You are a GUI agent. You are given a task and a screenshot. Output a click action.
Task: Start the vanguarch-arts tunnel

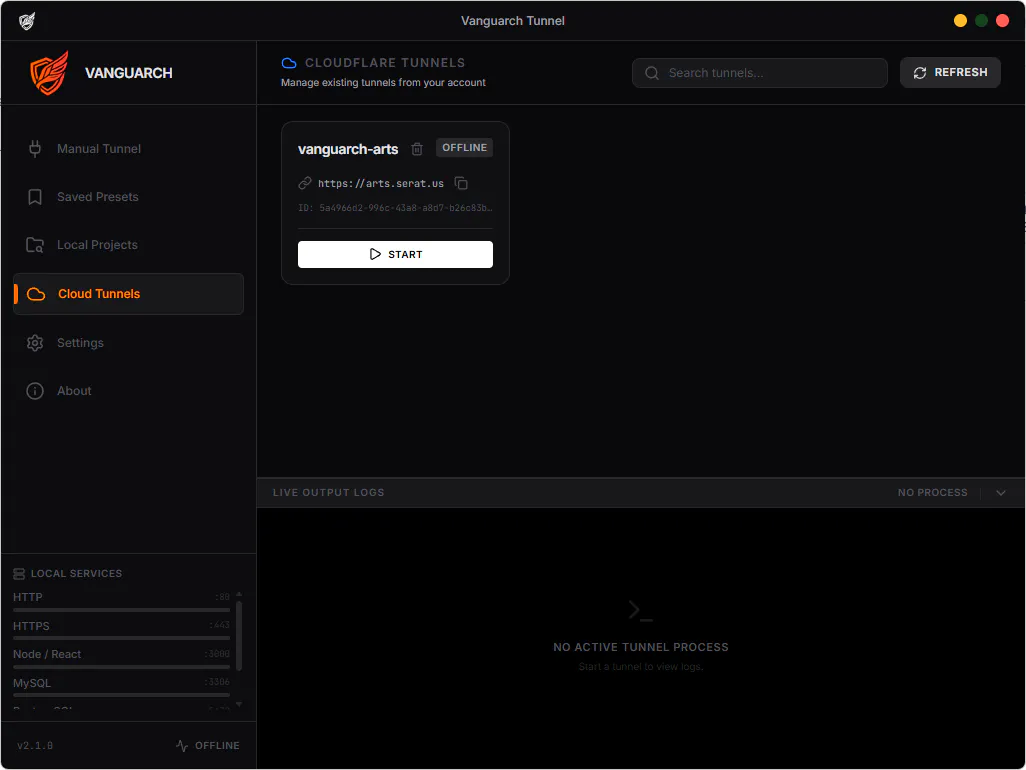point(395,254)
